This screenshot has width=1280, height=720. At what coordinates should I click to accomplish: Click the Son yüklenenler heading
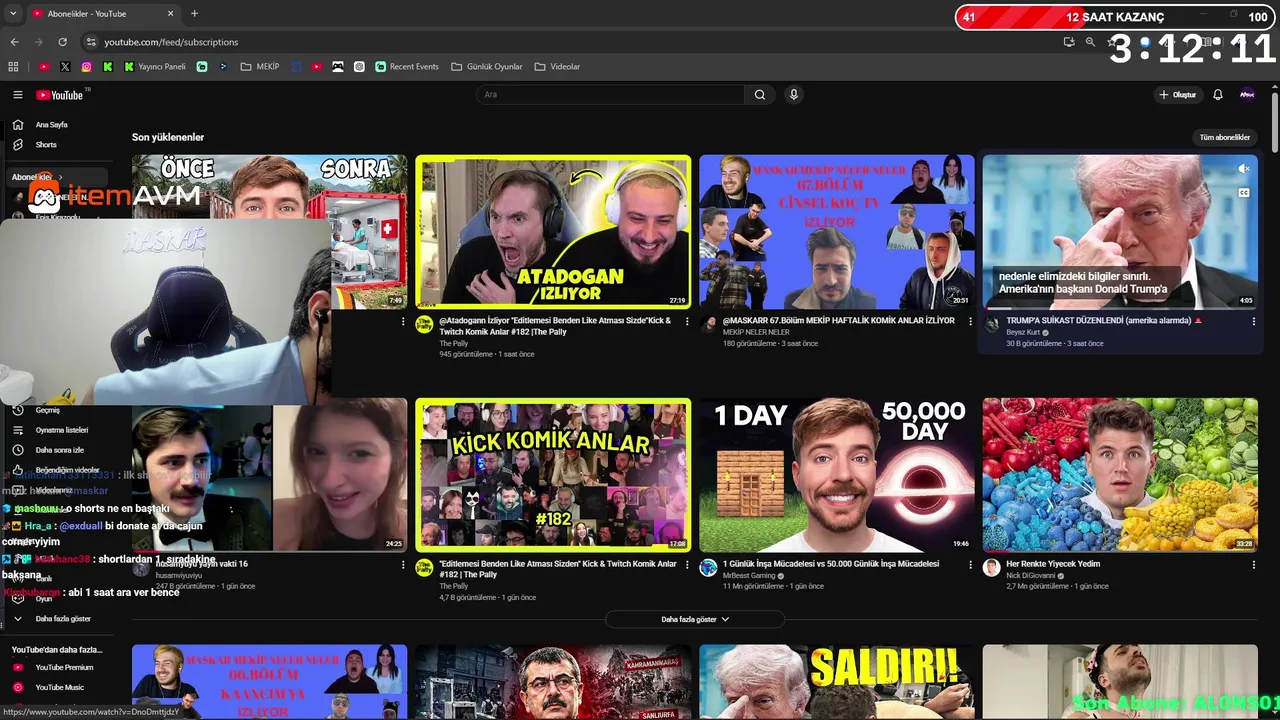point(168,137)
